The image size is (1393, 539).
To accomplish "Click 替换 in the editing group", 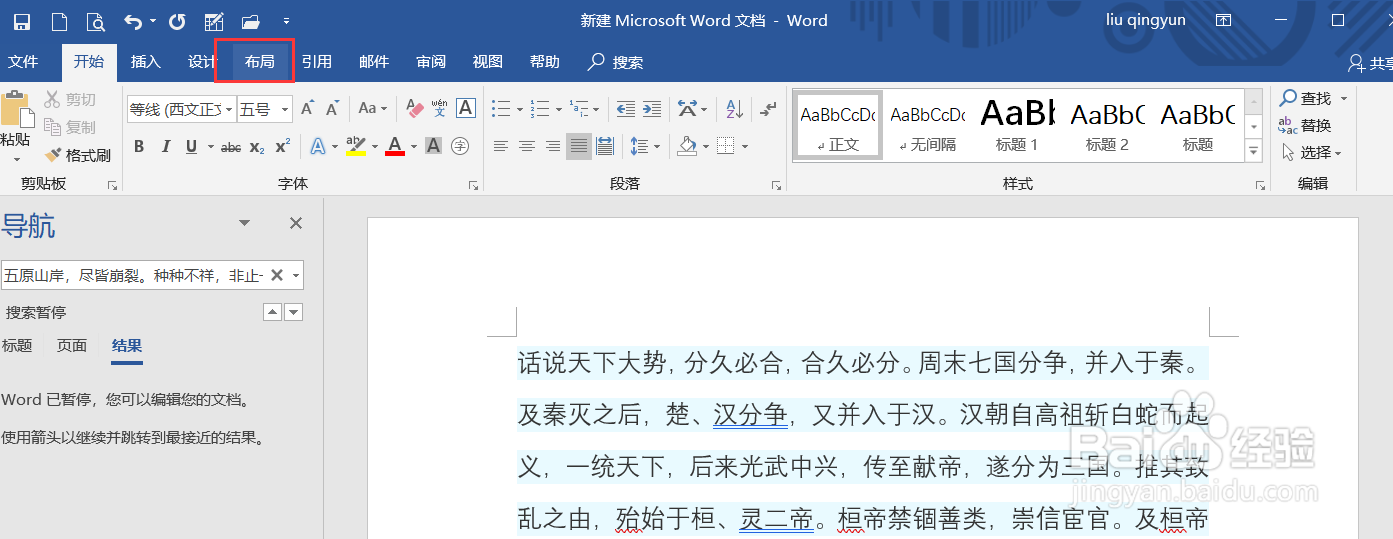I will [x=1305, y=125].
